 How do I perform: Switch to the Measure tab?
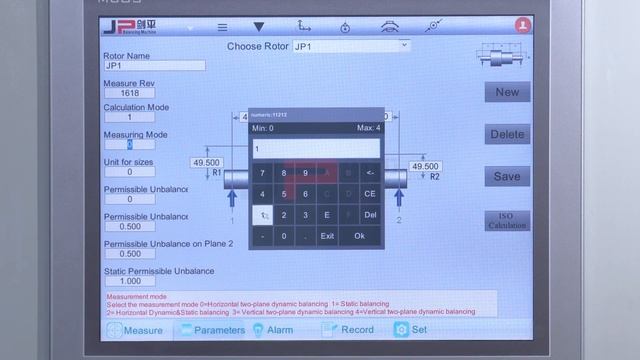pyautogui.click(x=136, y=330)
